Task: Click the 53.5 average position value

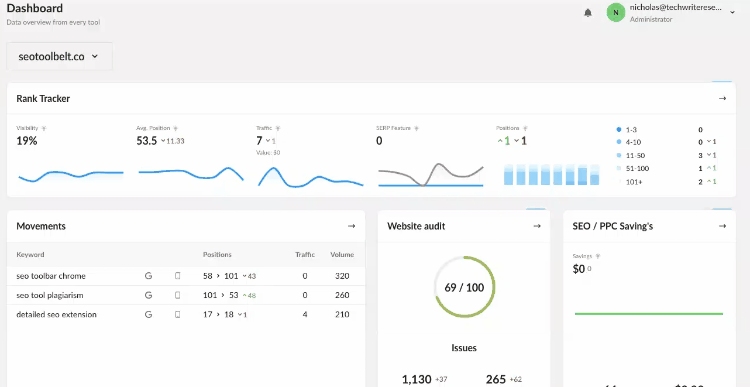Action: [147, 141]
